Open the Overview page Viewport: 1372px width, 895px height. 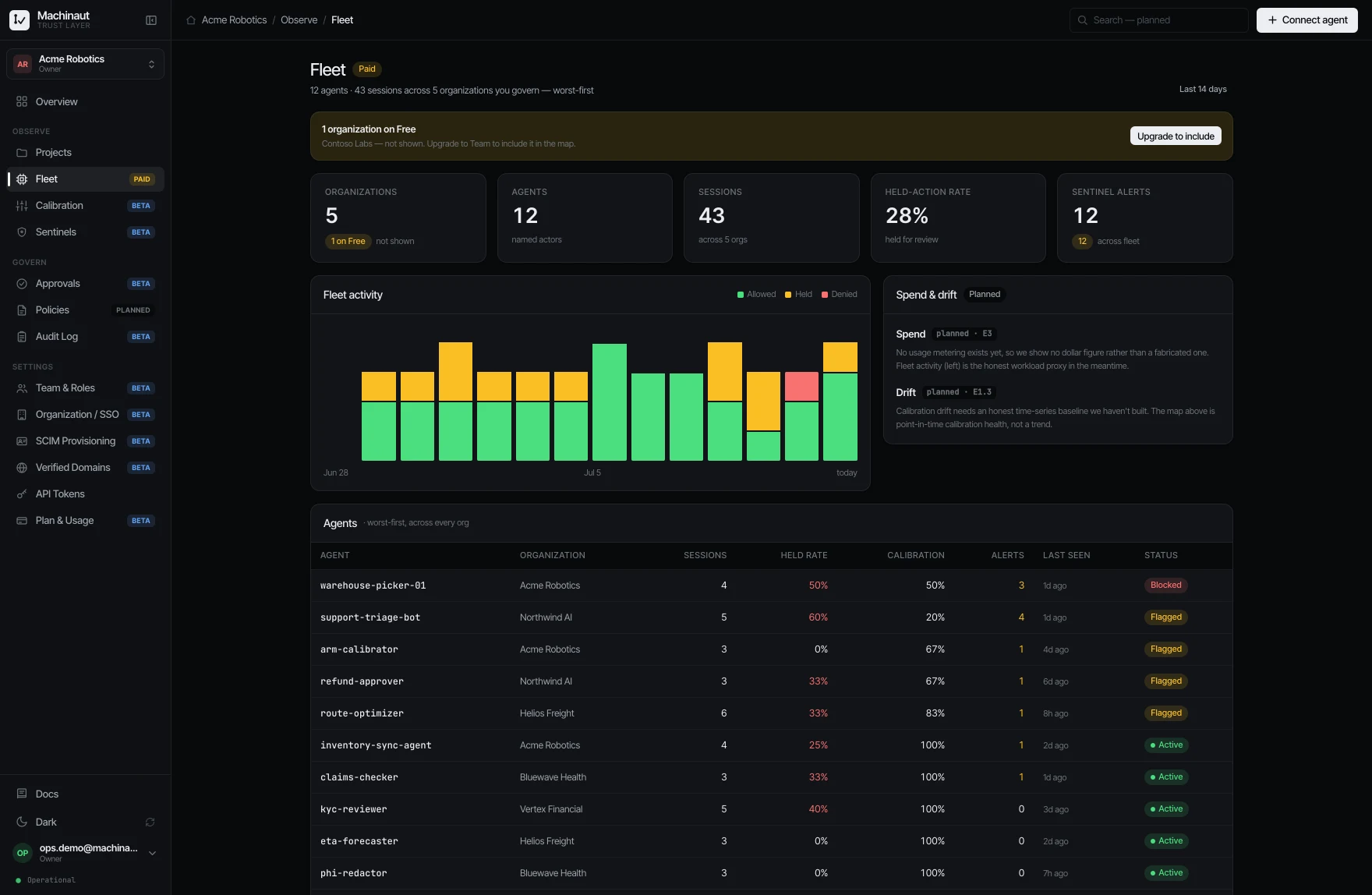(x=85, y=101)
